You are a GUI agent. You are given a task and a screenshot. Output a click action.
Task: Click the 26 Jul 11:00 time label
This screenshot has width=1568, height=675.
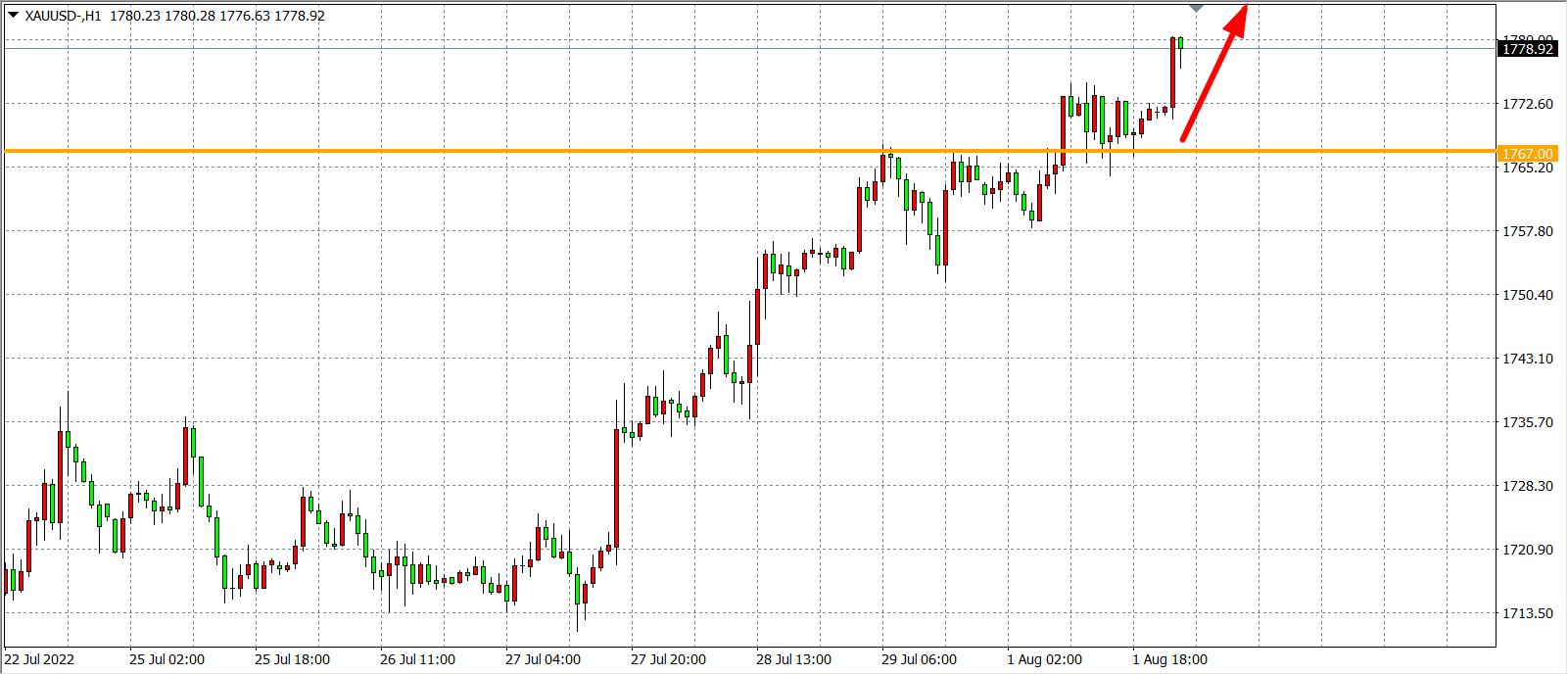click(417, 659)
